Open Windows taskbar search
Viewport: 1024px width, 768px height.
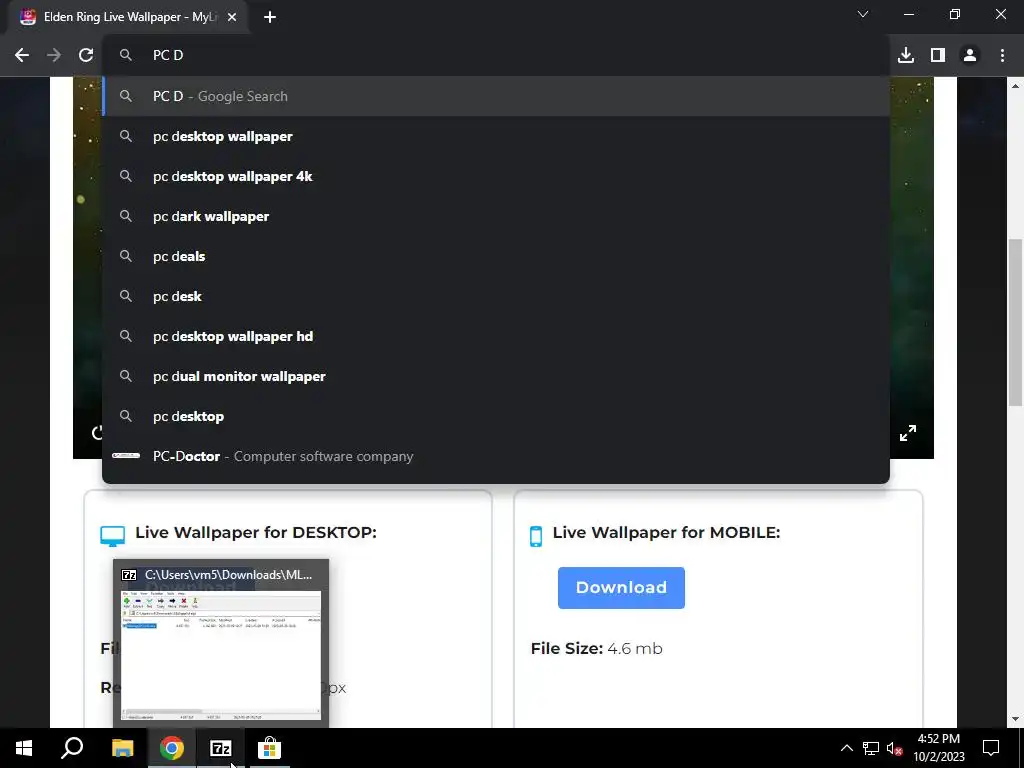[72, 748]
